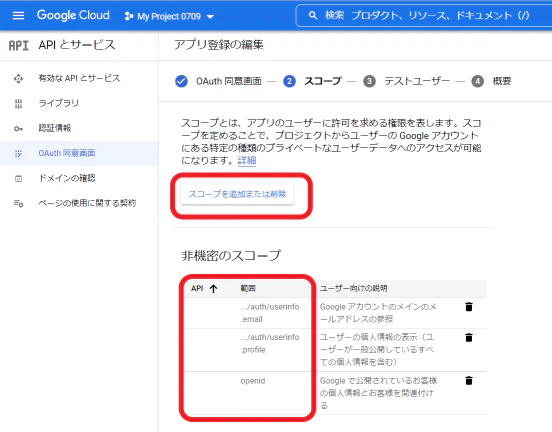Delete the userinfo.email scope
The image size is (552, 432).
coord(469,307)
